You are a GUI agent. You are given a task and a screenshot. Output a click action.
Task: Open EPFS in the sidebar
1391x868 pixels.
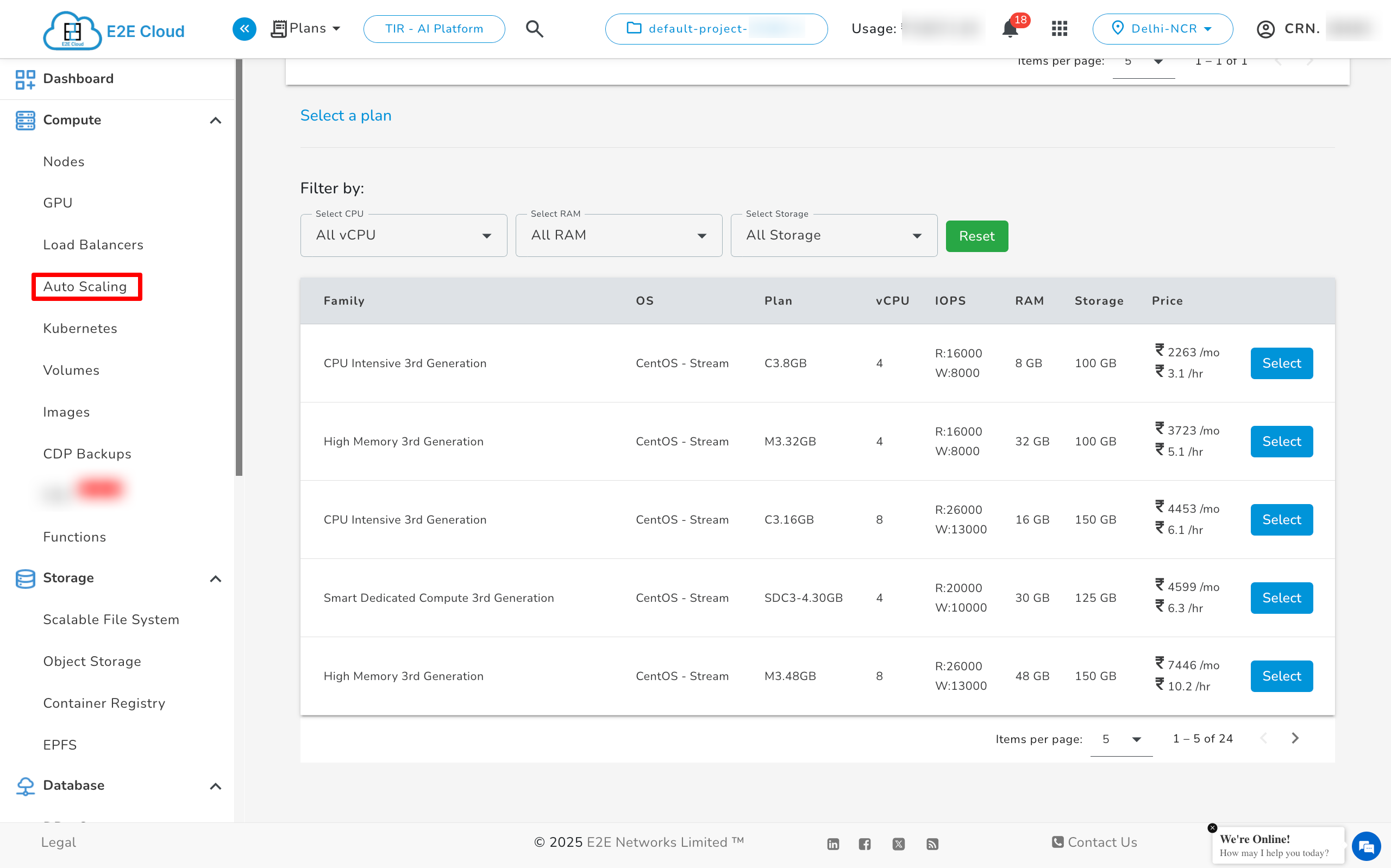point(60,745)
